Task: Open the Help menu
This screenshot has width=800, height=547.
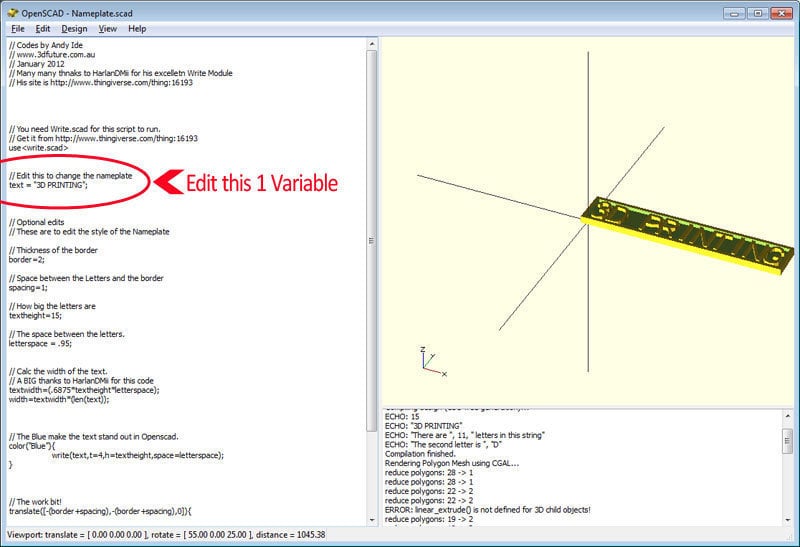Action: pos(137,29)
